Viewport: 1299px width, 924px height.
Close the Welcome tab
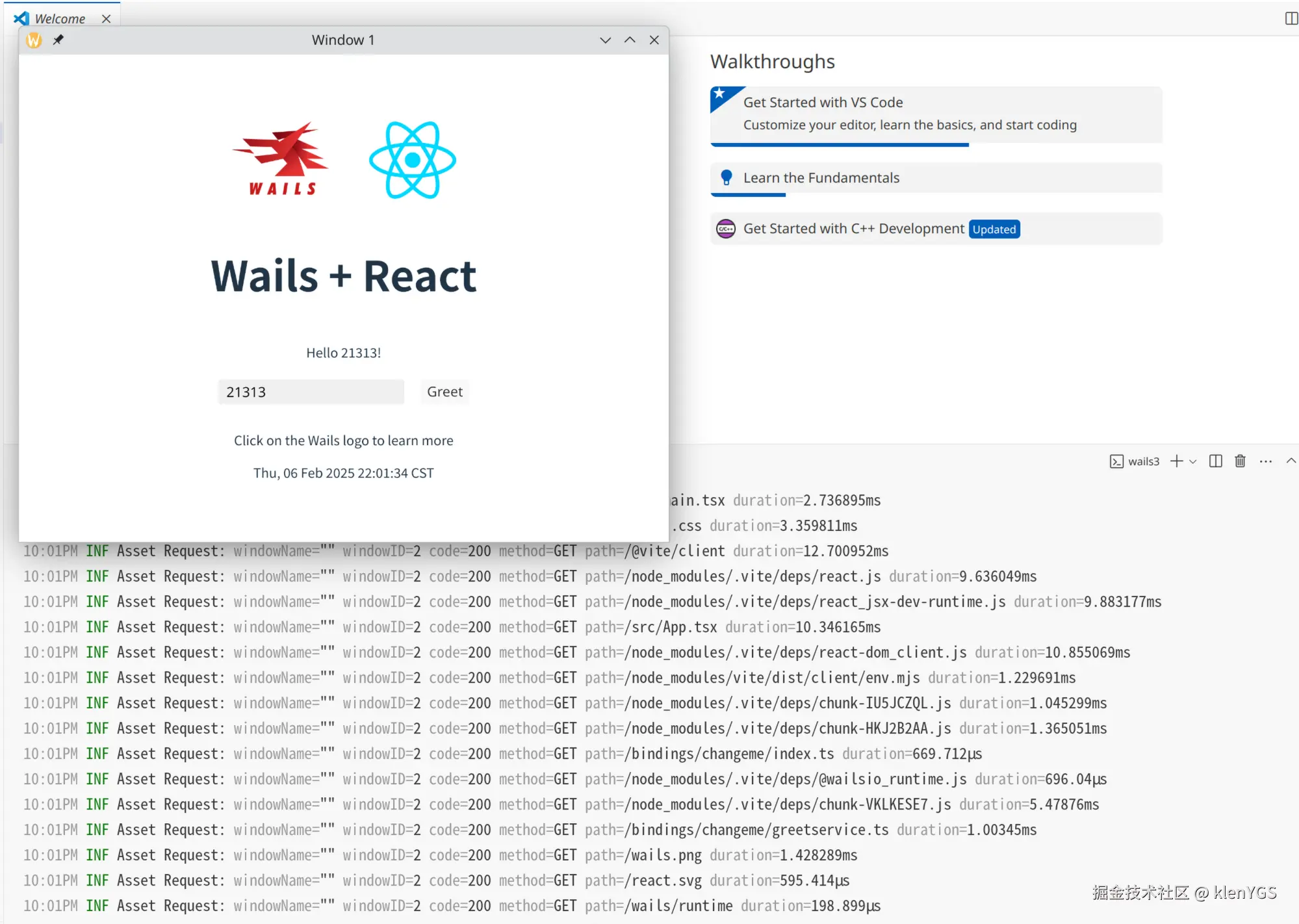pyautogui.click(x=106, y=19)
